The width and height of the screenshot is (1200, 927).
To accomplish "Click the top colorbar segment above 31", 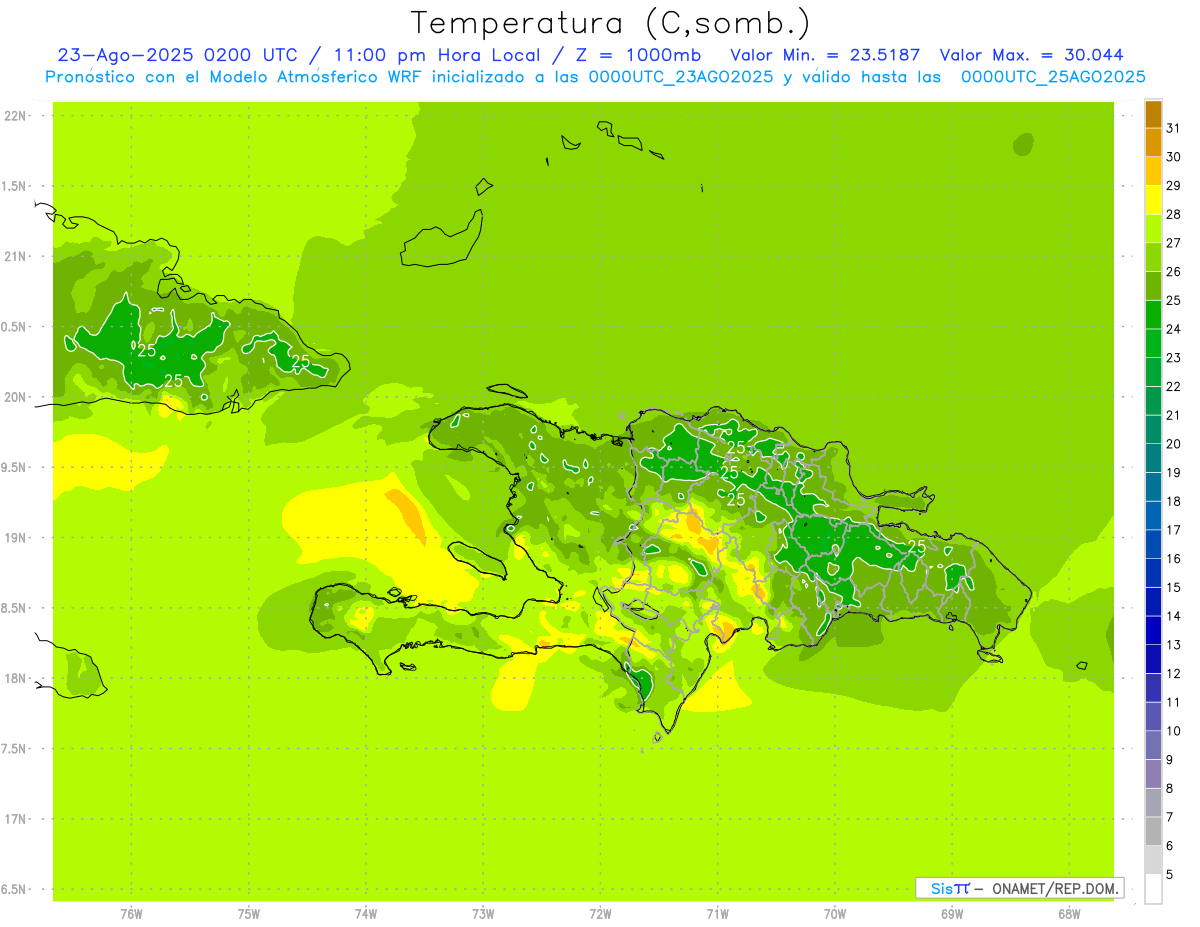I will pos(1153,114).
